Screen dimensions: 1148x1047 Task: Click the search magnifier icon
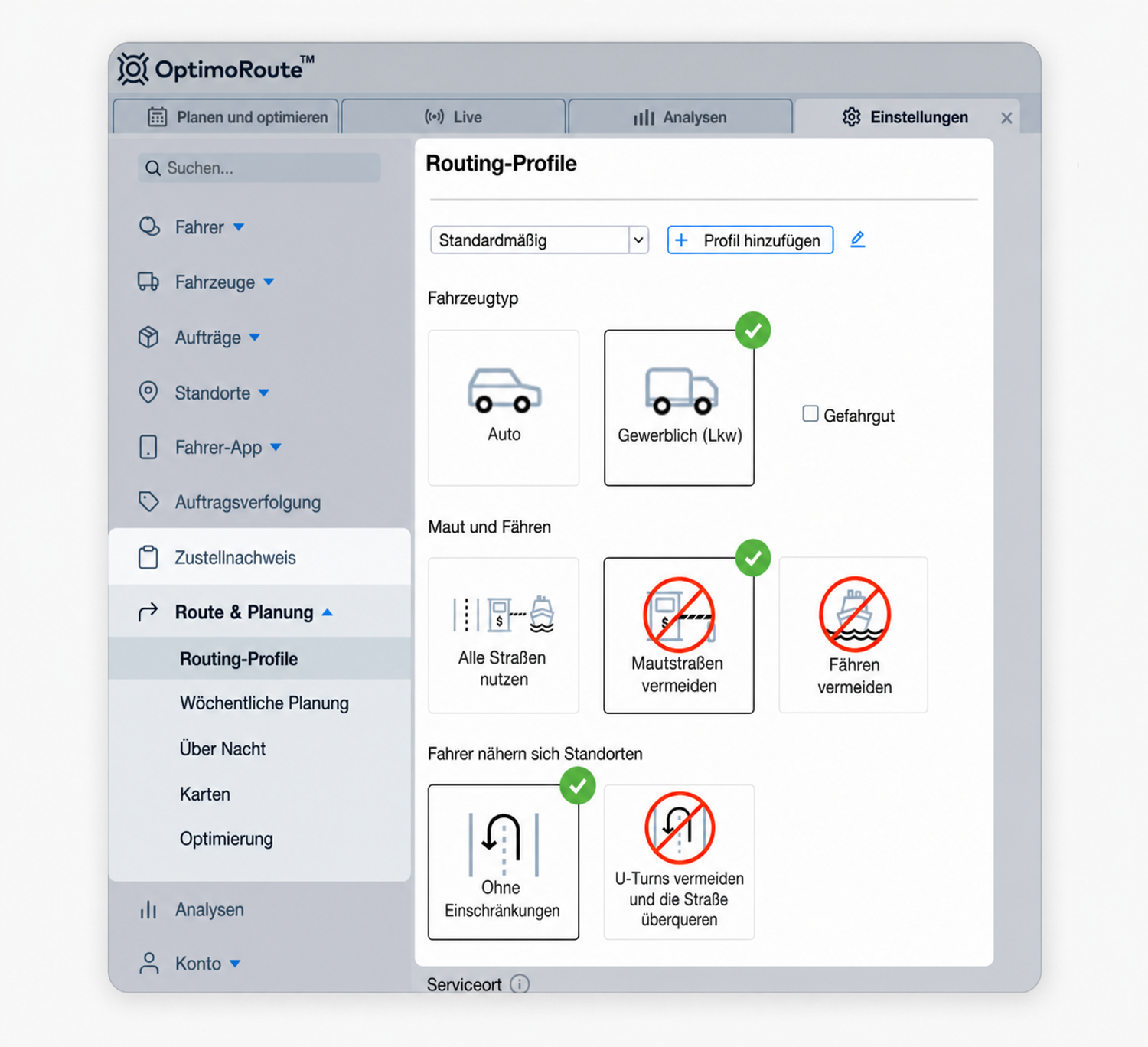click(x=153, y=168)
